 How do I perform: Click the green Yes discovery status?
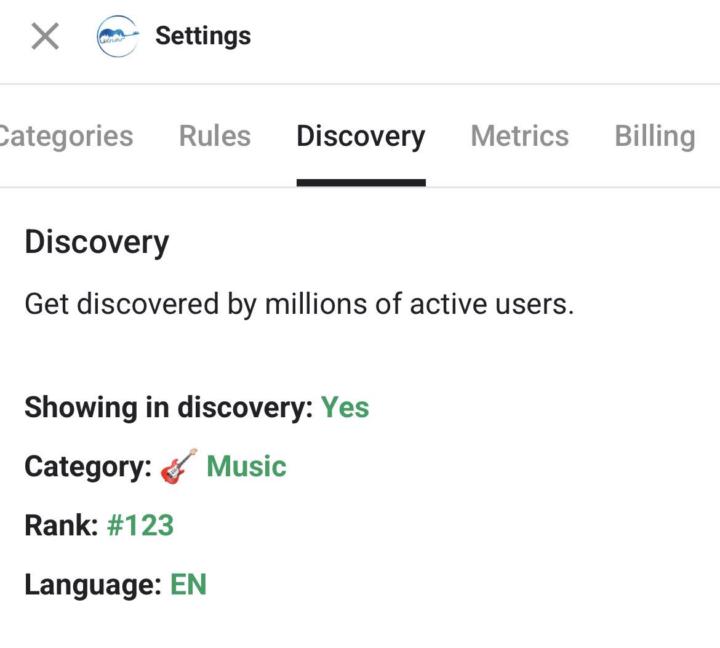coord(345,408)
